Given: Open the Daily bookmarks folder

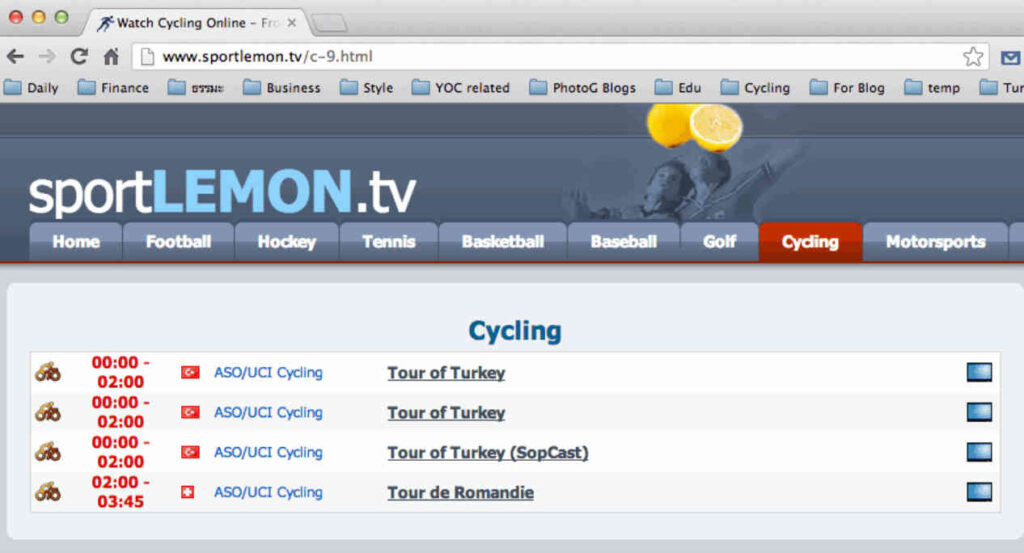Looking at the screenshot, I should (31, 87).
